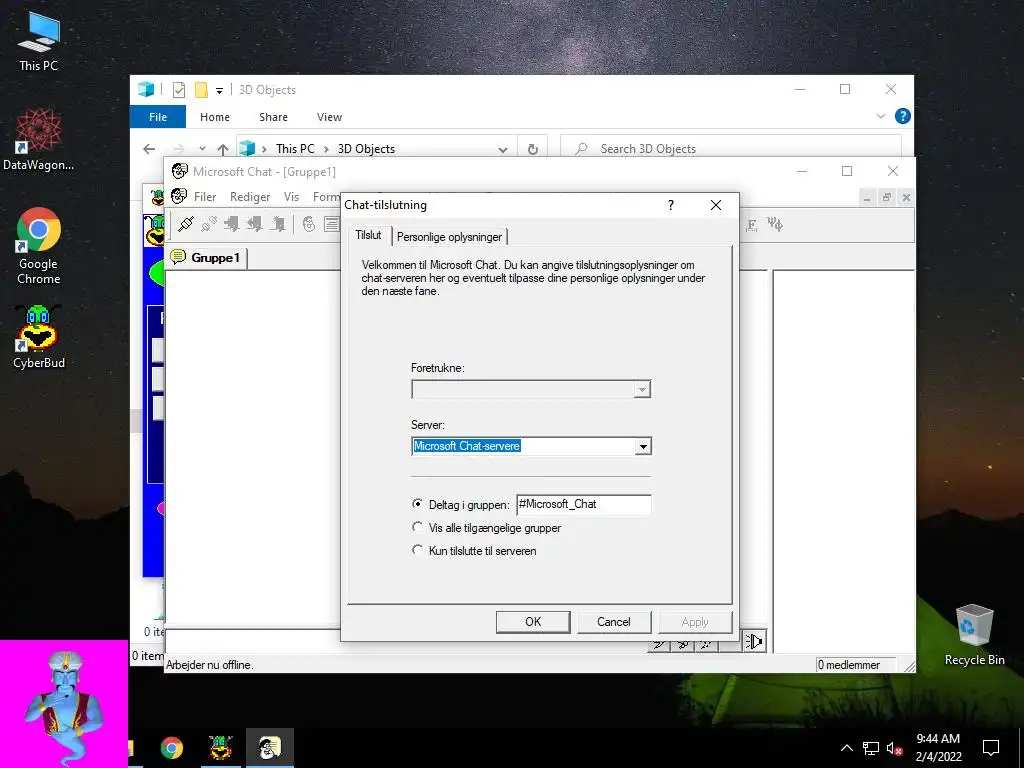Open the Home tab in File Explorer
Image resolution: width=1024 pixels, height=768 pixels.
click(x=215, y=117)
